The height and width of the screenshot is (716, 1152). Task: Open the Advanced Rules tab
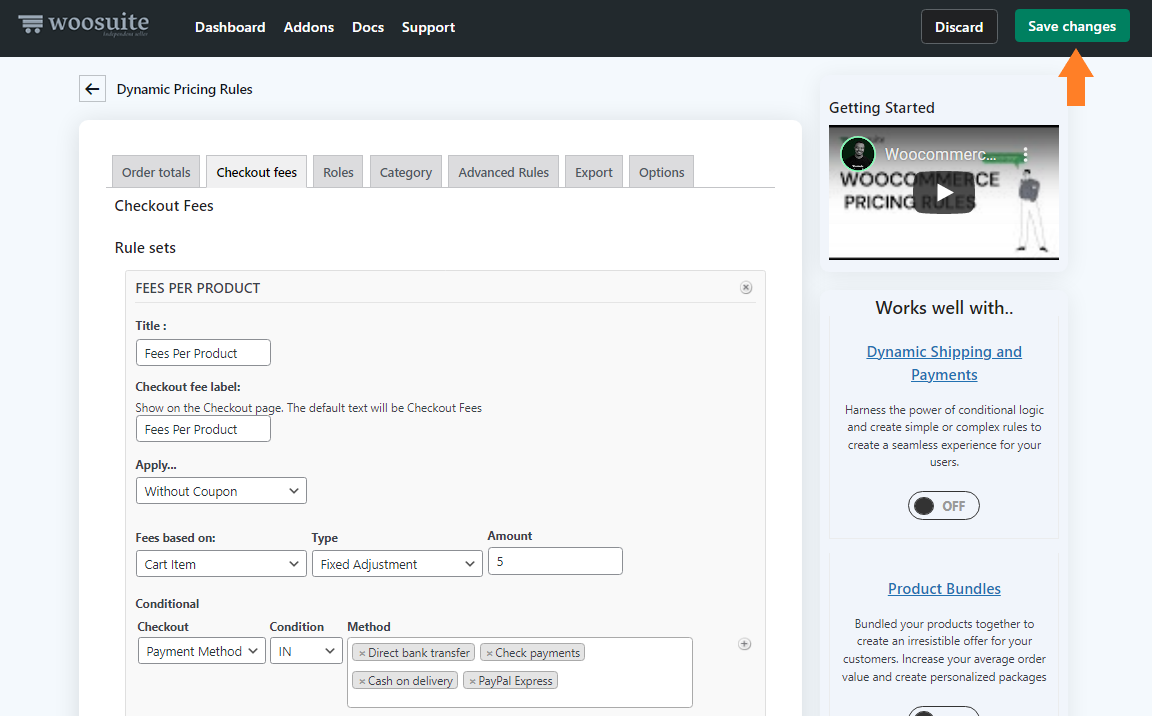click(503, 172)
